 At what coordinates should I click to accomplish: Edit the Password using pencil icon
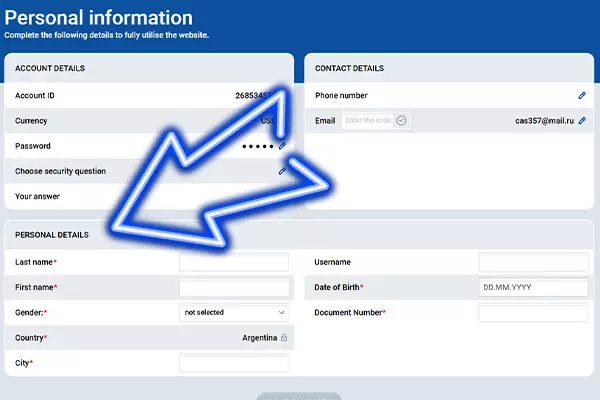point(282,146)
